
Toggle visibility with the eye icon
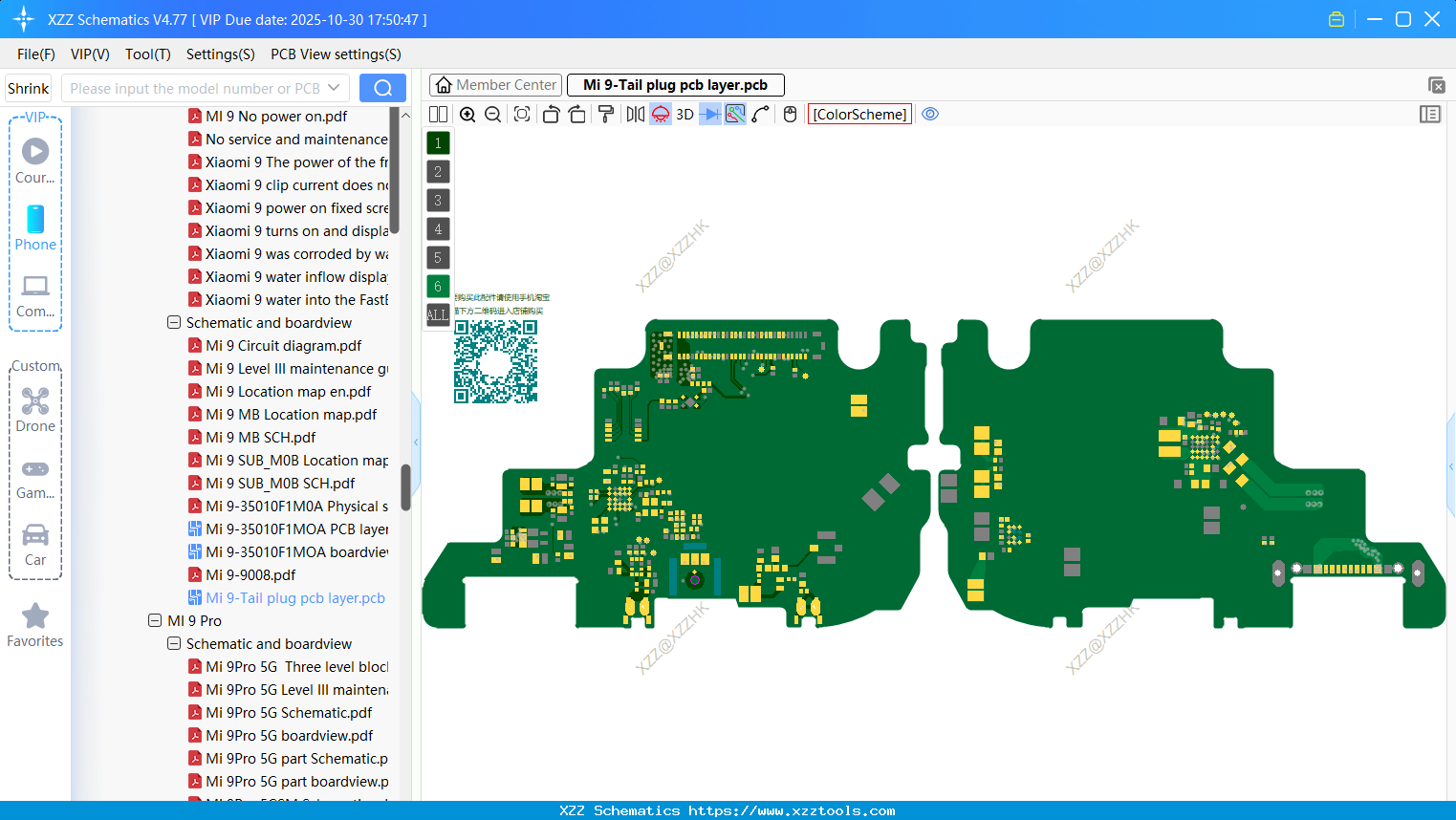click(x=929, y=114)
